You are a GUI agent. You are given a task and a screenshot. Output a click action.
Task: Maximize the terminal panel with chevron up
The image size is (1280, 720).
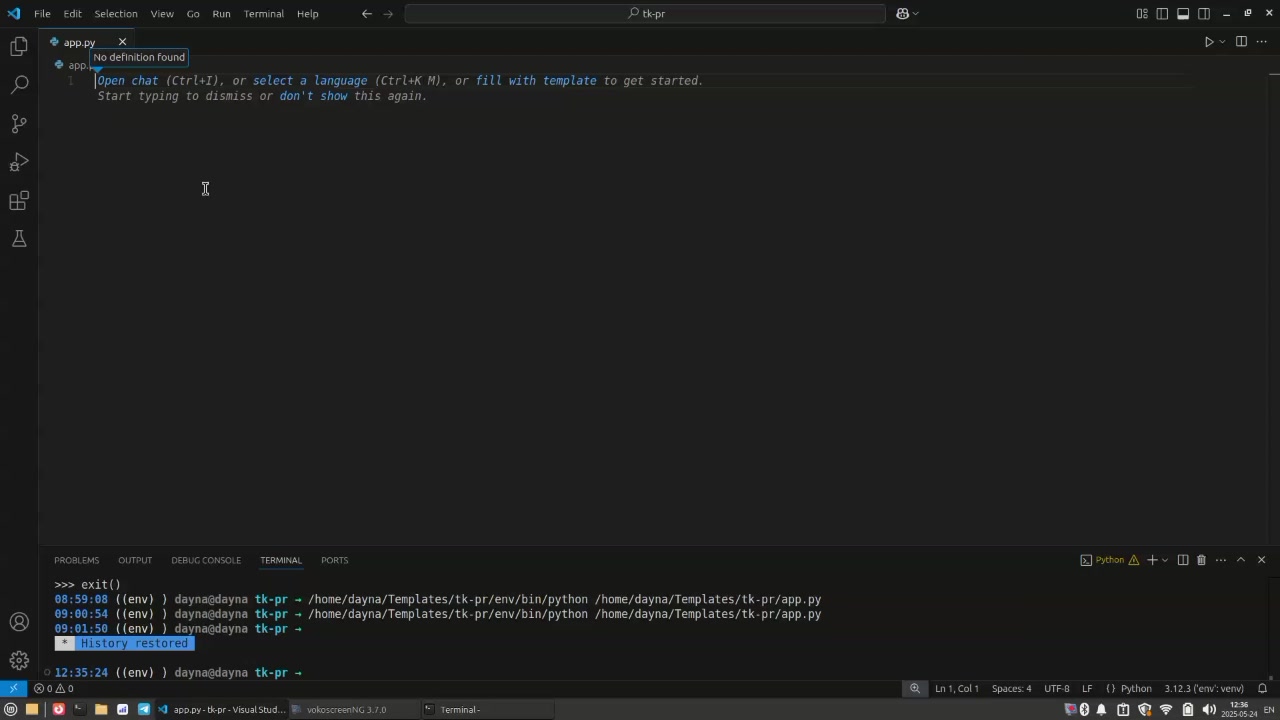pyautogui.click(x=1241, y=560)
